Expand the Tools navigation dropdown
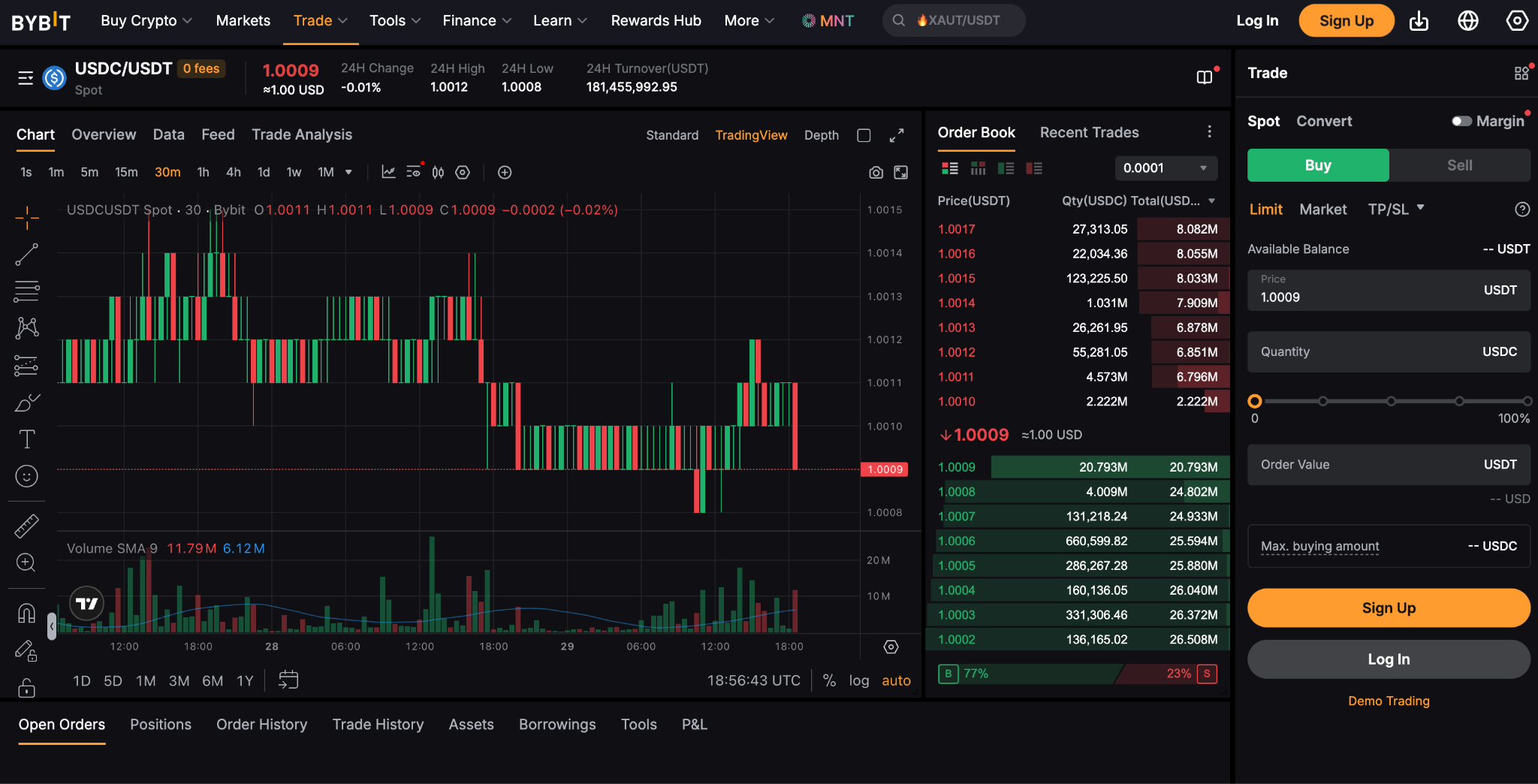1538x784 pixels. tap(395, 21)
